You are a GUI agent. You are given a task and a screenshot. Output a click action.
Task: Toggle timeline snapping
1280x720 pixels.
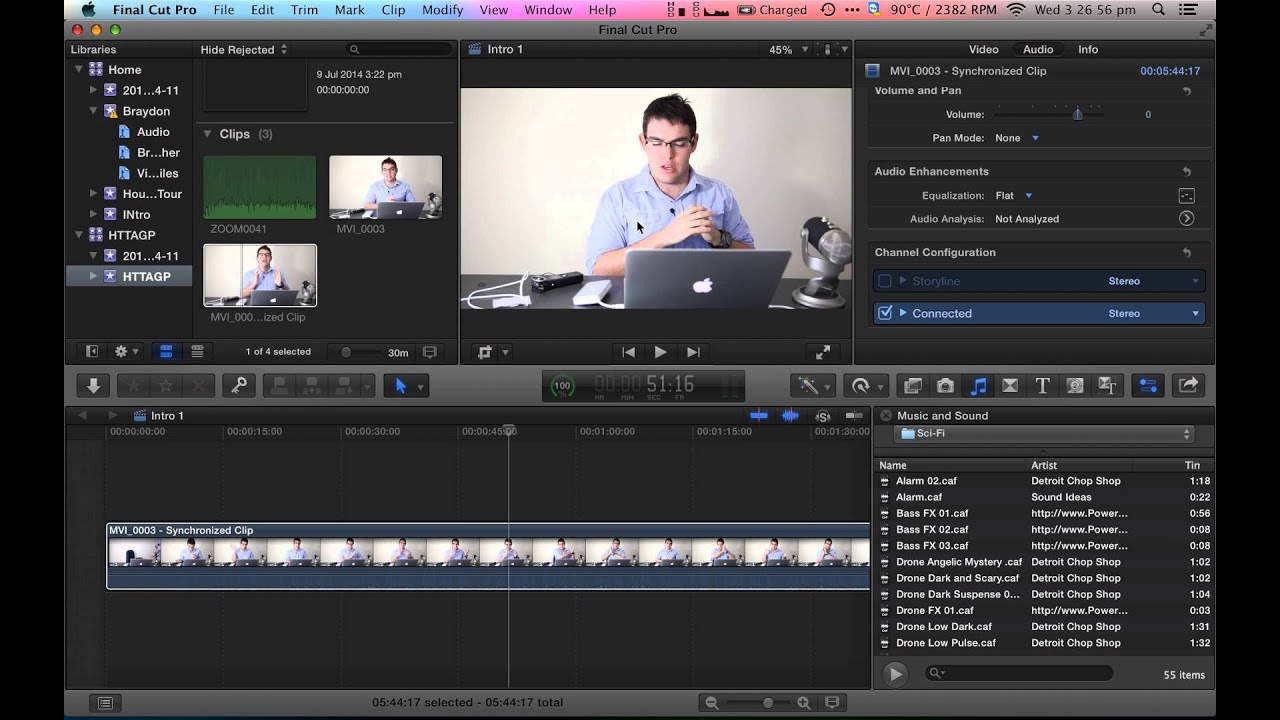pyautogui.click(x=854, y=415)
